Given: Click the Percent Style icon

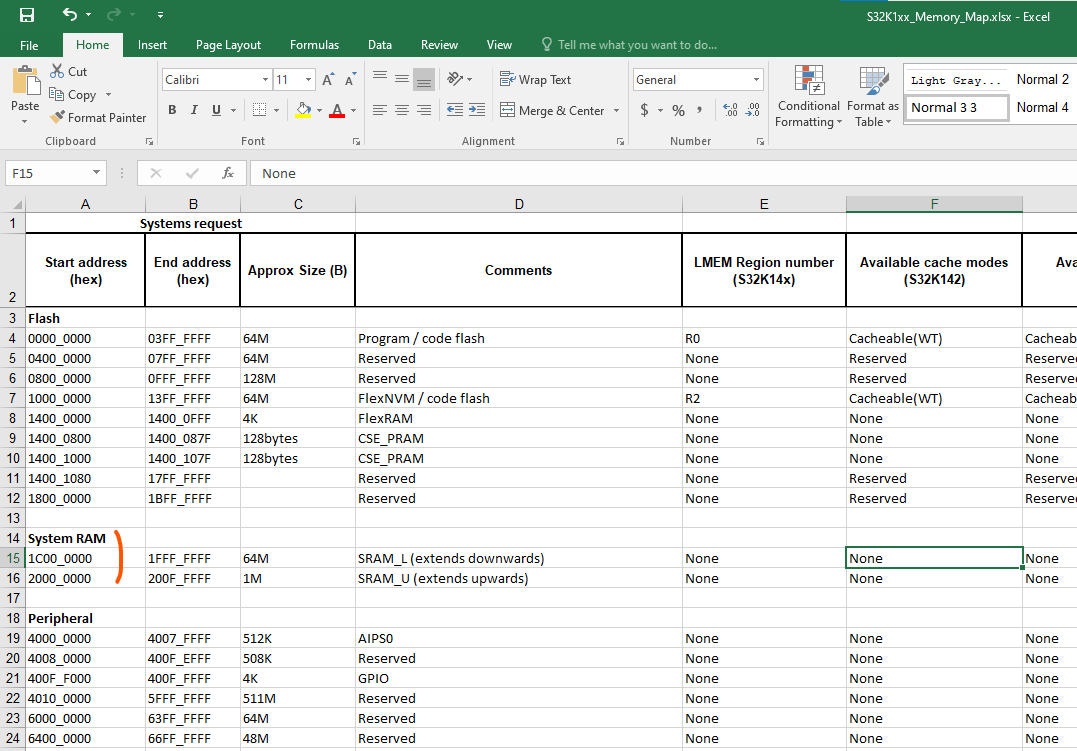Looking at the screenshot, I should (x=678, y=110).
